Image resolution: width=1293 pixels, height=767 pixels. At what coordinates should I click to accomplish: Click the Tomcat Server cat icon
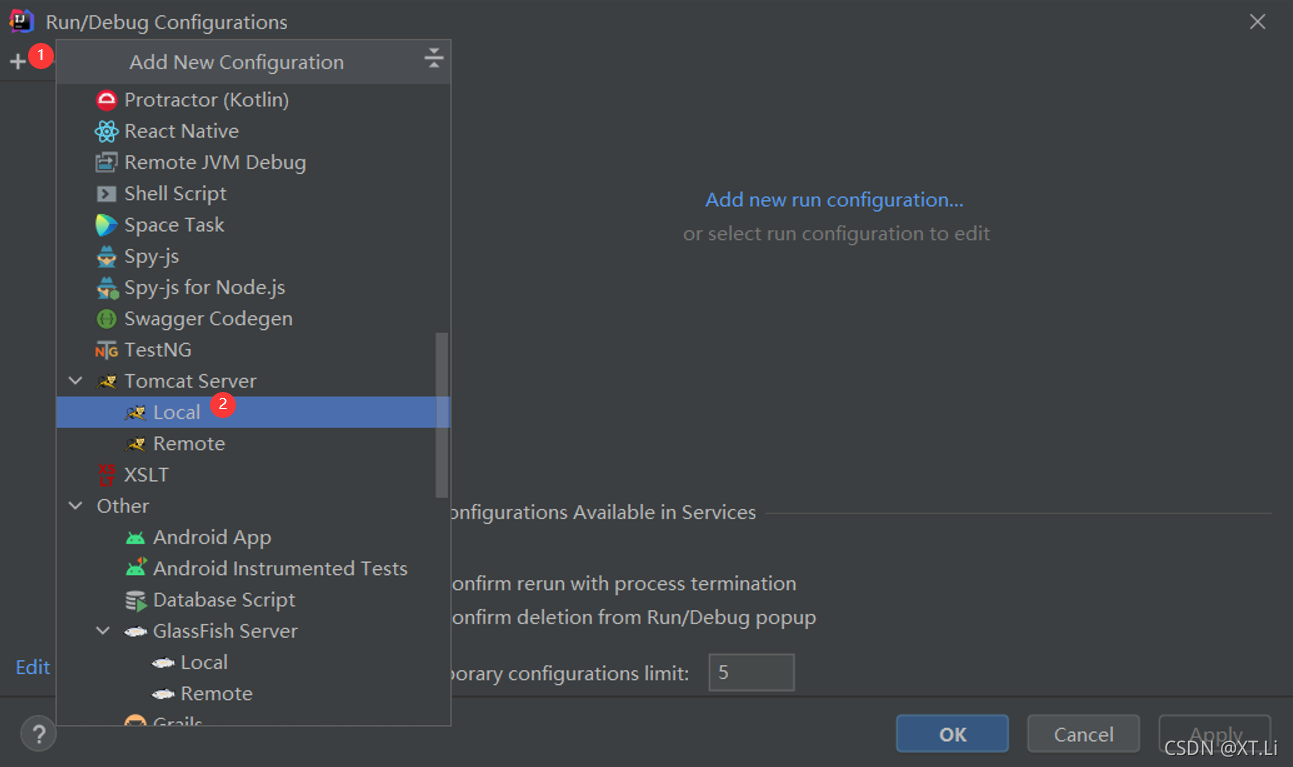click(x=107, y=381)
